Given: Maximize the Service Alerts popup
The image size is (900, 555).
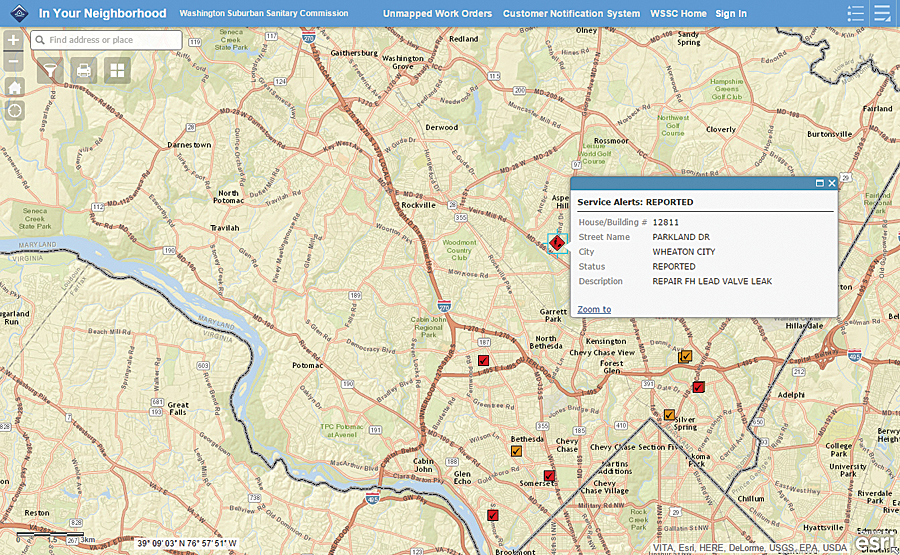Looking at the screenshot, I should coord(820,183).
